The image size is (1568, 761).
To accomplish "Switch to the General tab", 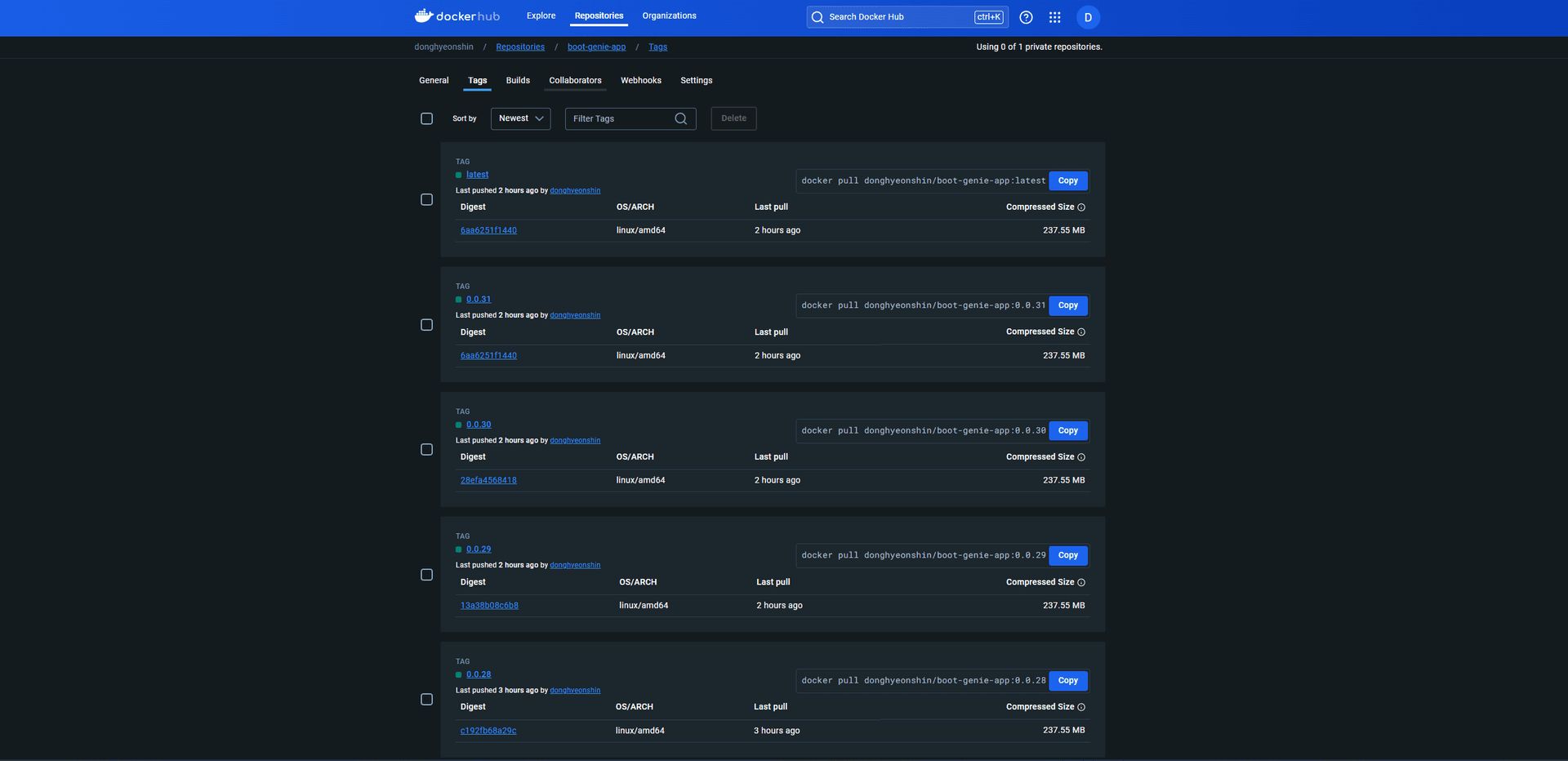I will (434, 80).
